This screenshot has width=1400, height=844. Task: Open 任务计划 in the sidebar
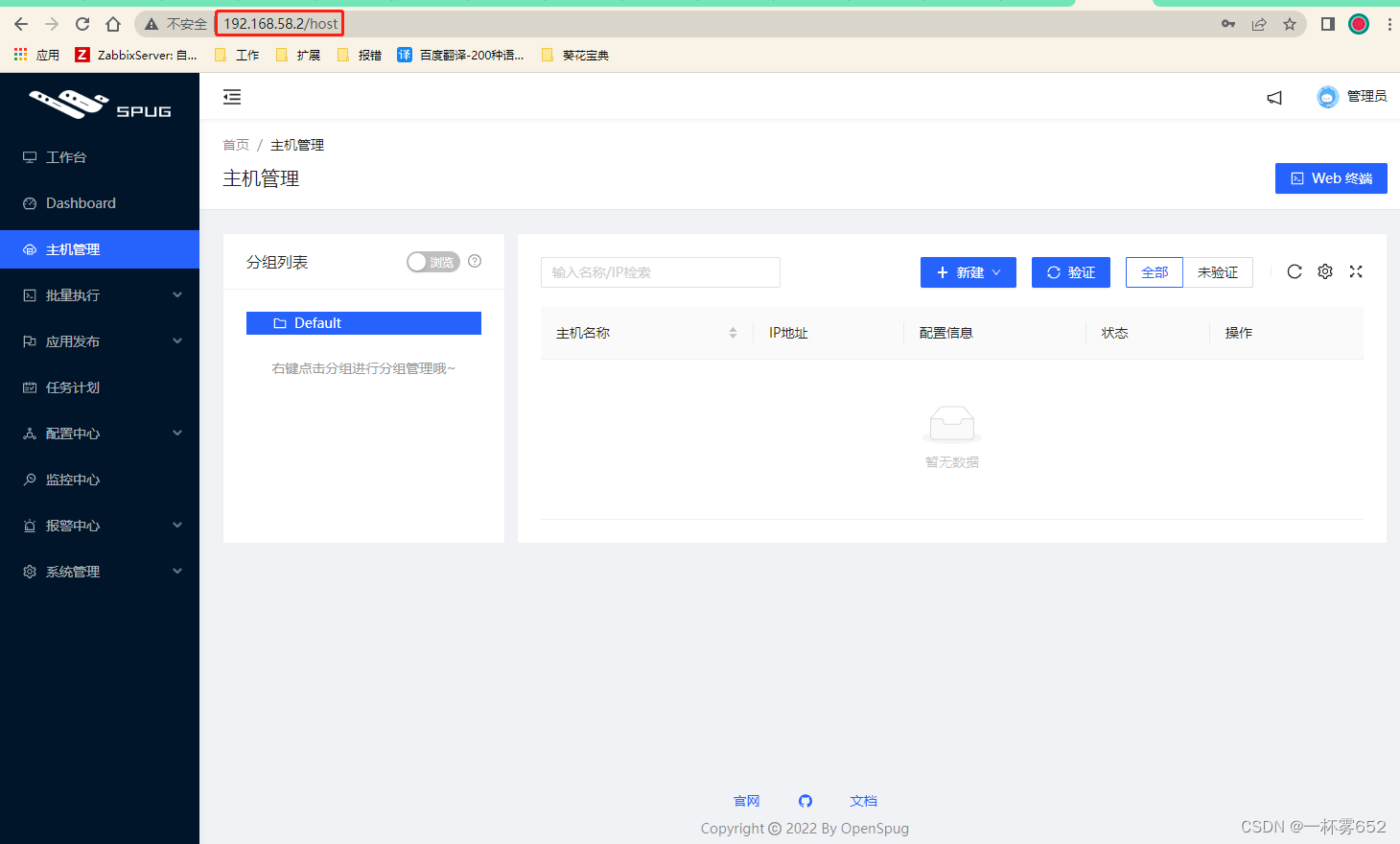100,387
